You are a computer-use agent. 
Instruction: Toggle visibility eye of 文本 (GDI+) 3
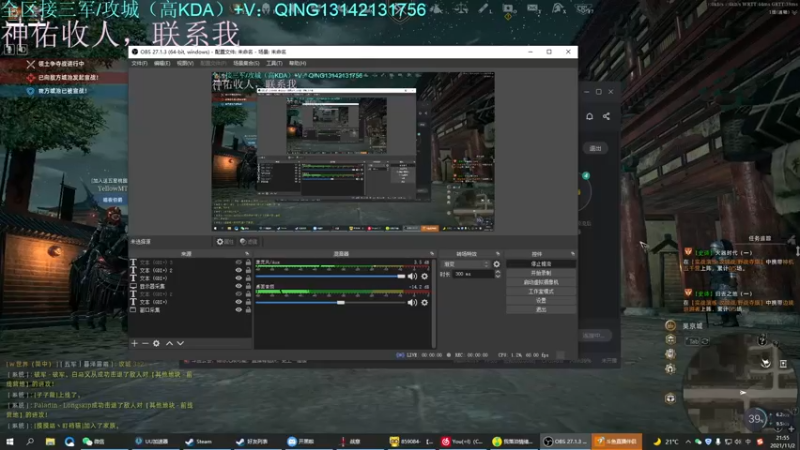[x=238, y=262]
